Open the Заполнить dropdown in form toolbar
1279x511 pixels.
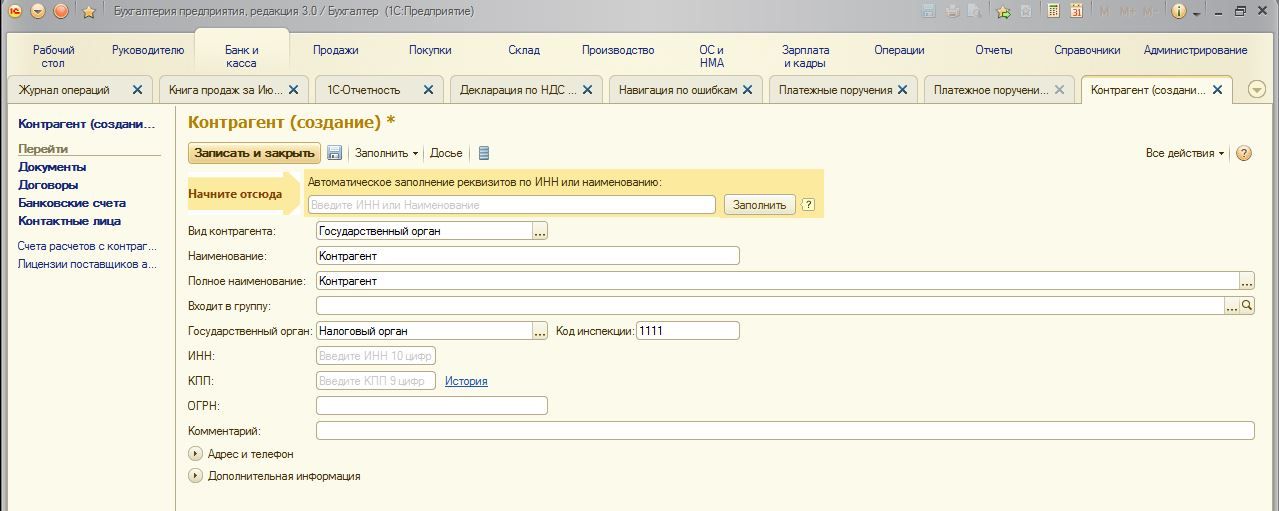point(387,153)
